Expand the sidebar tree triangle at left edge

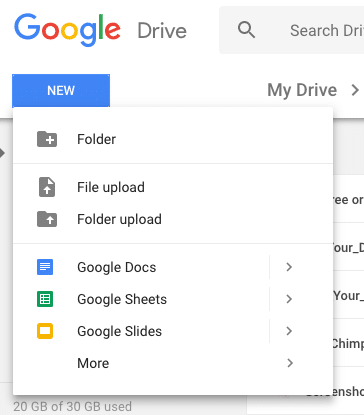pyautogui.click(x=2, y=153)
